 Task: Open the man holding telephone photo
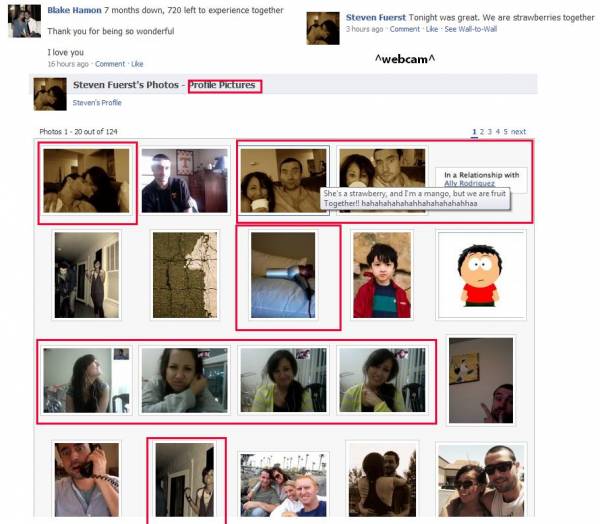pos(86,478)
